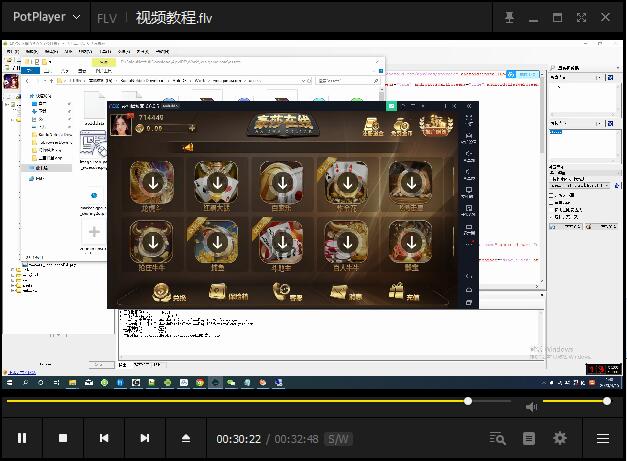Open a file with the eject icon
The image size is (627, 461).
click(186, 438)
